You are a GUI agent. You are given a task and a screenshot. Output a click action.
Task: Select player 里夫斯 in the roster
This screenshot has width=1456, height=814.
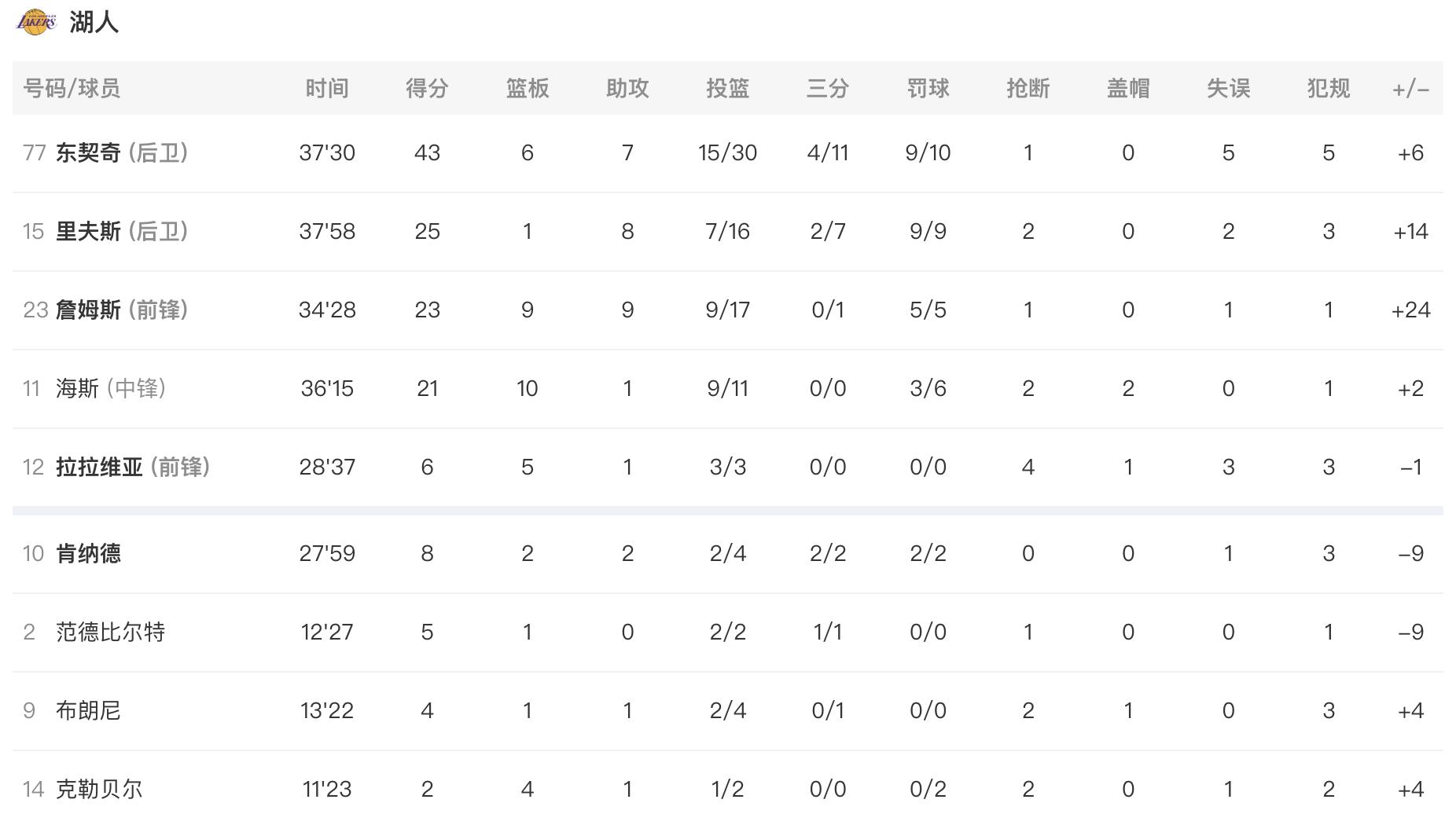[88, 231]
